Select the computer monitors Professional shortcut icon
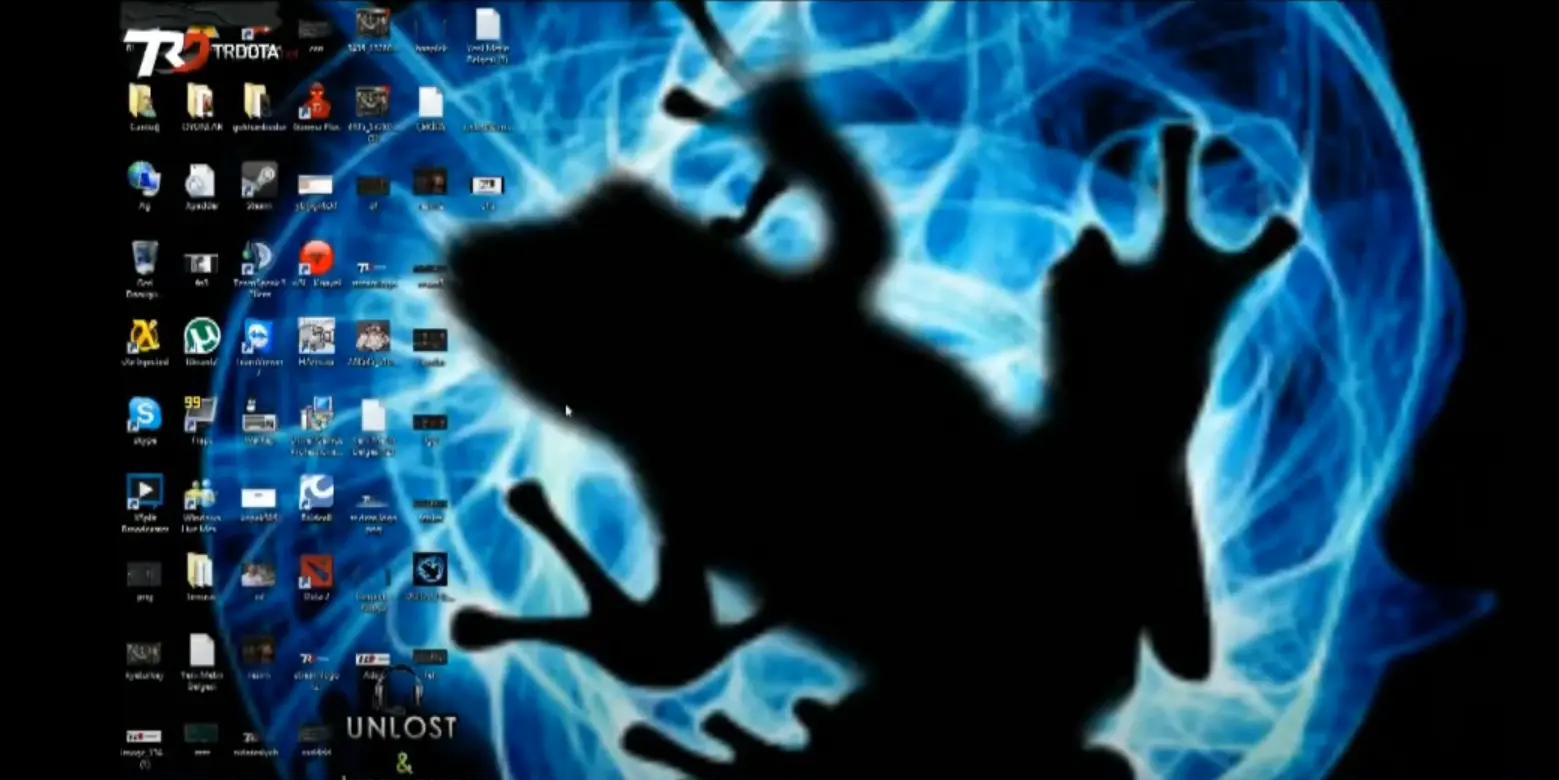 click(x=317, y=415)
